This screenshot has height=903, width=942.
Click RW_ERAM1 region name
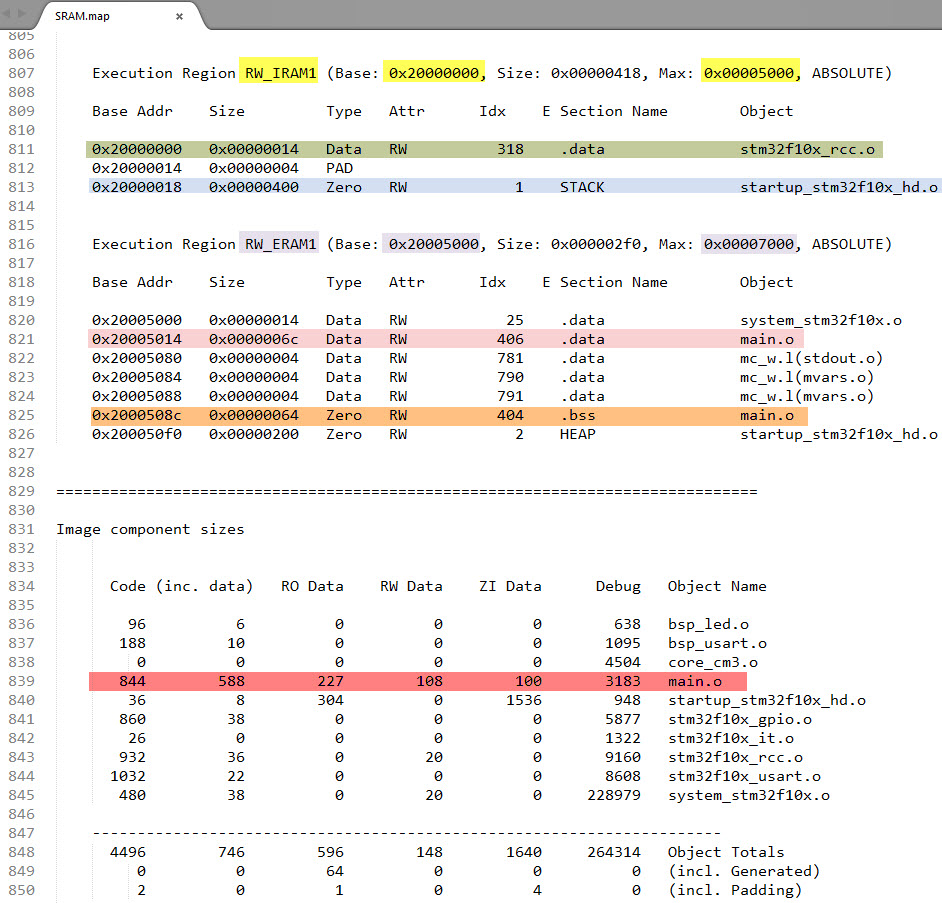pos(280,245)
